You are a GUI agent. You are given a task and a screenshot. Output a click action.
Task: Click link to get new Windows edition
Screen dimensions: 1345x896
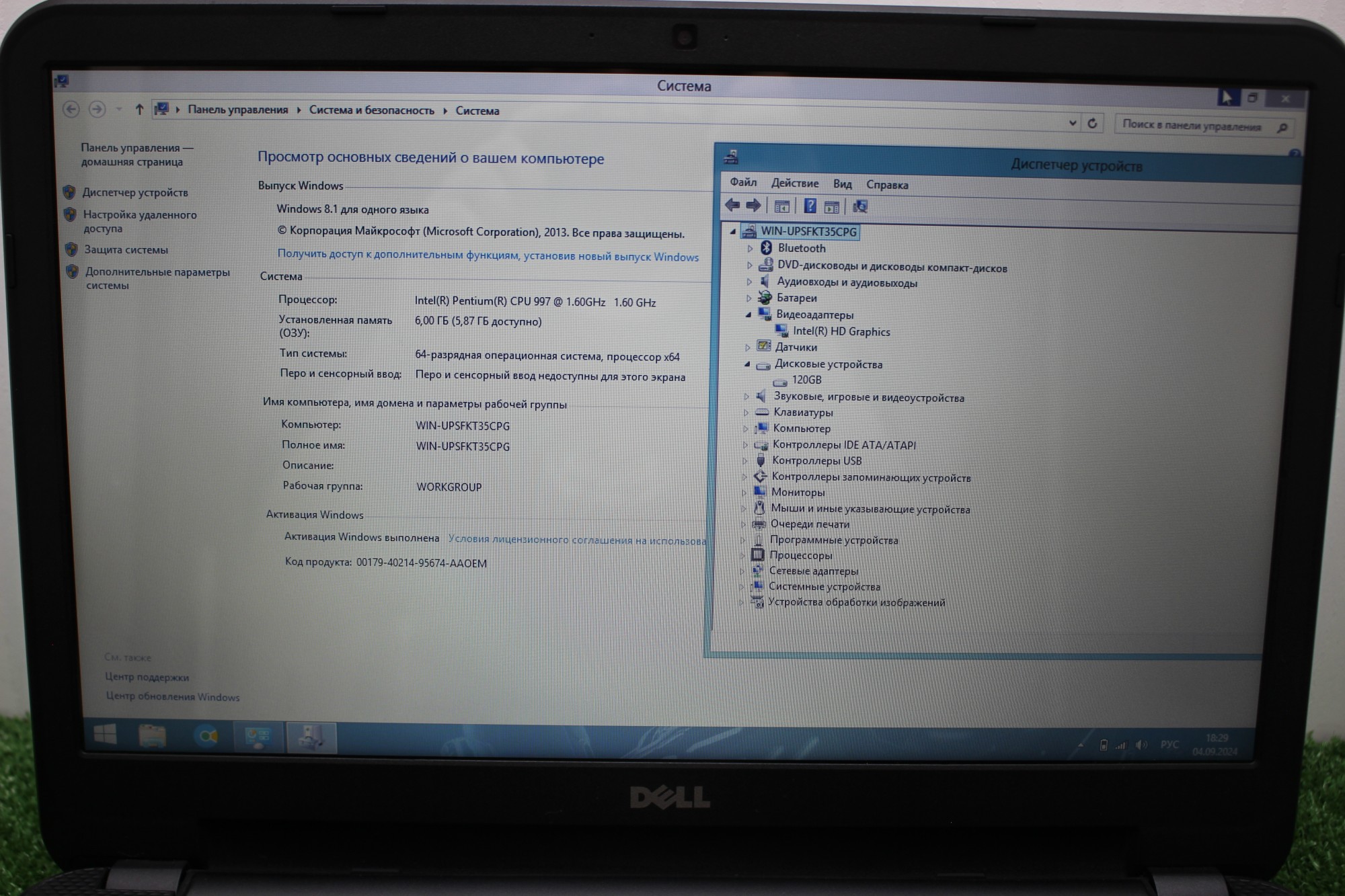(x=488, y=255)
